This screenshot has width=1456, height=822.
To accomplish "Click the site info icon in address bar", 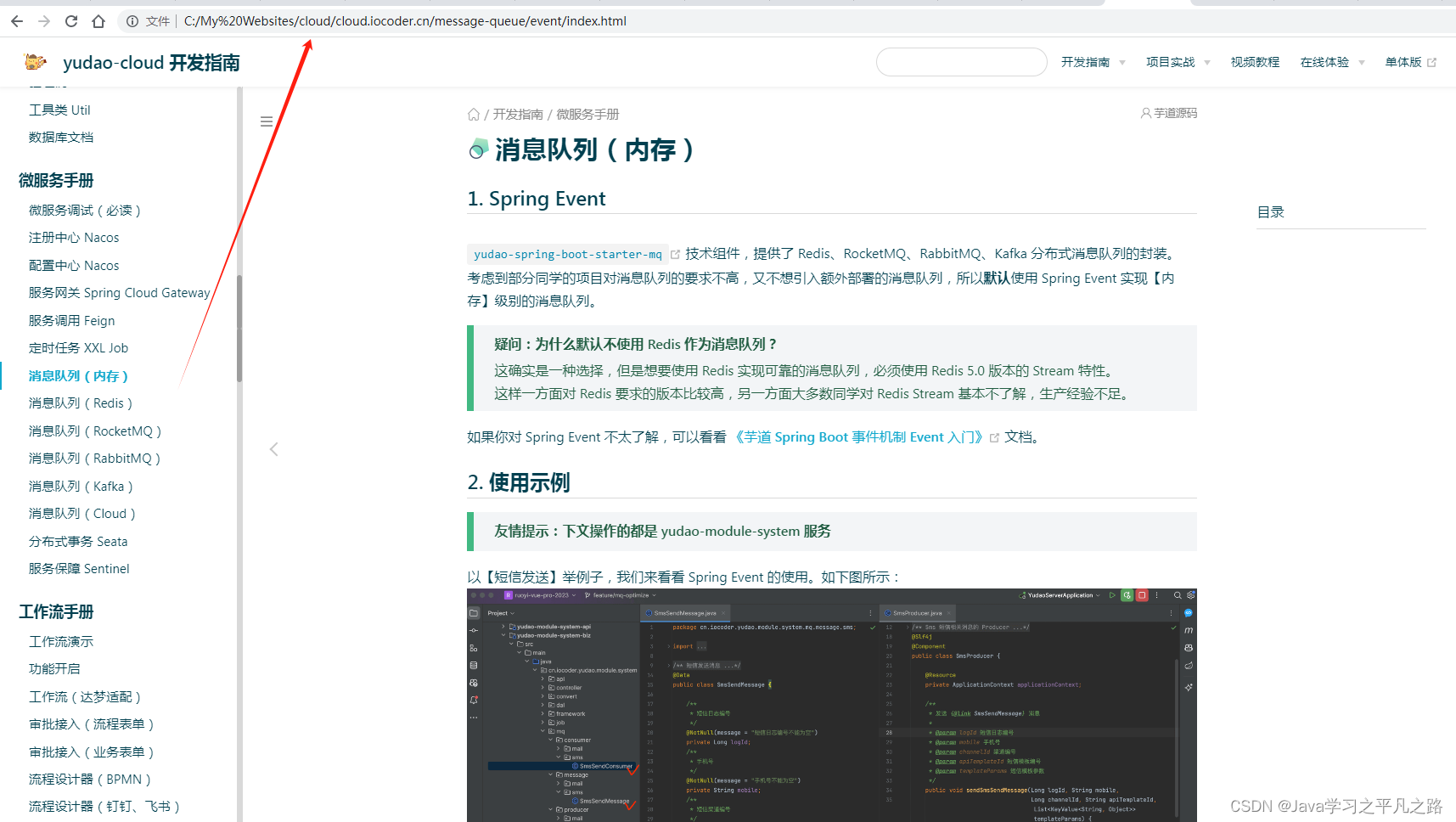I will pyautogui.click(x=132, y=21).
